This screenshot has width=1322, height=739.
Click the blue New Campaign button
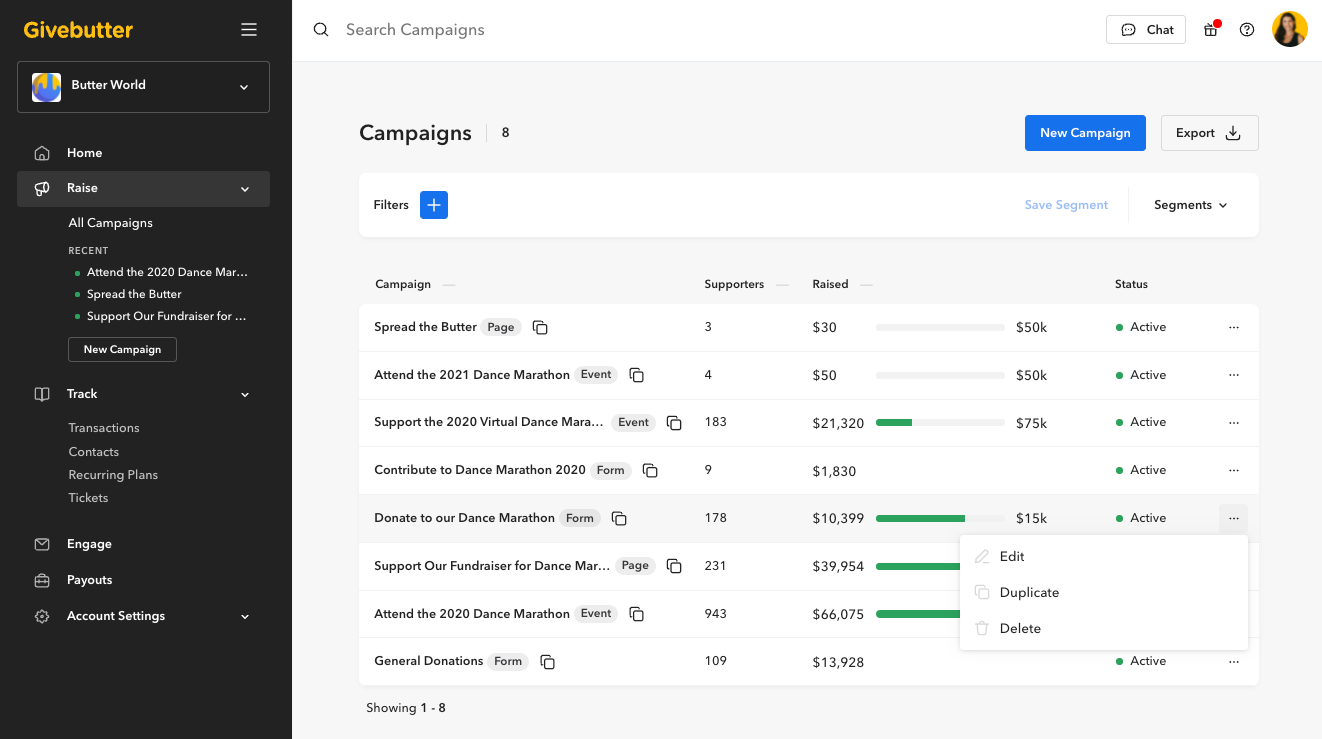[1085, 133]
